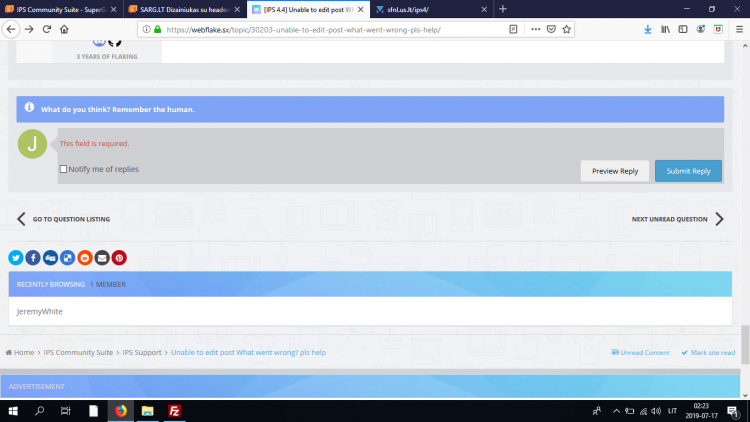Share topic via Facebook icon
750x422 pixels.
[x=33, y=258]
